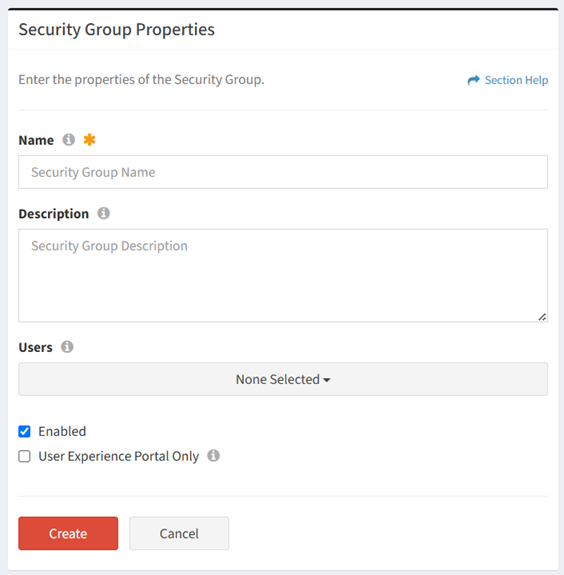The width and height of the screenshot is (564, 575).
Task: Click the Security Group Properties heading
Action: 117,30
